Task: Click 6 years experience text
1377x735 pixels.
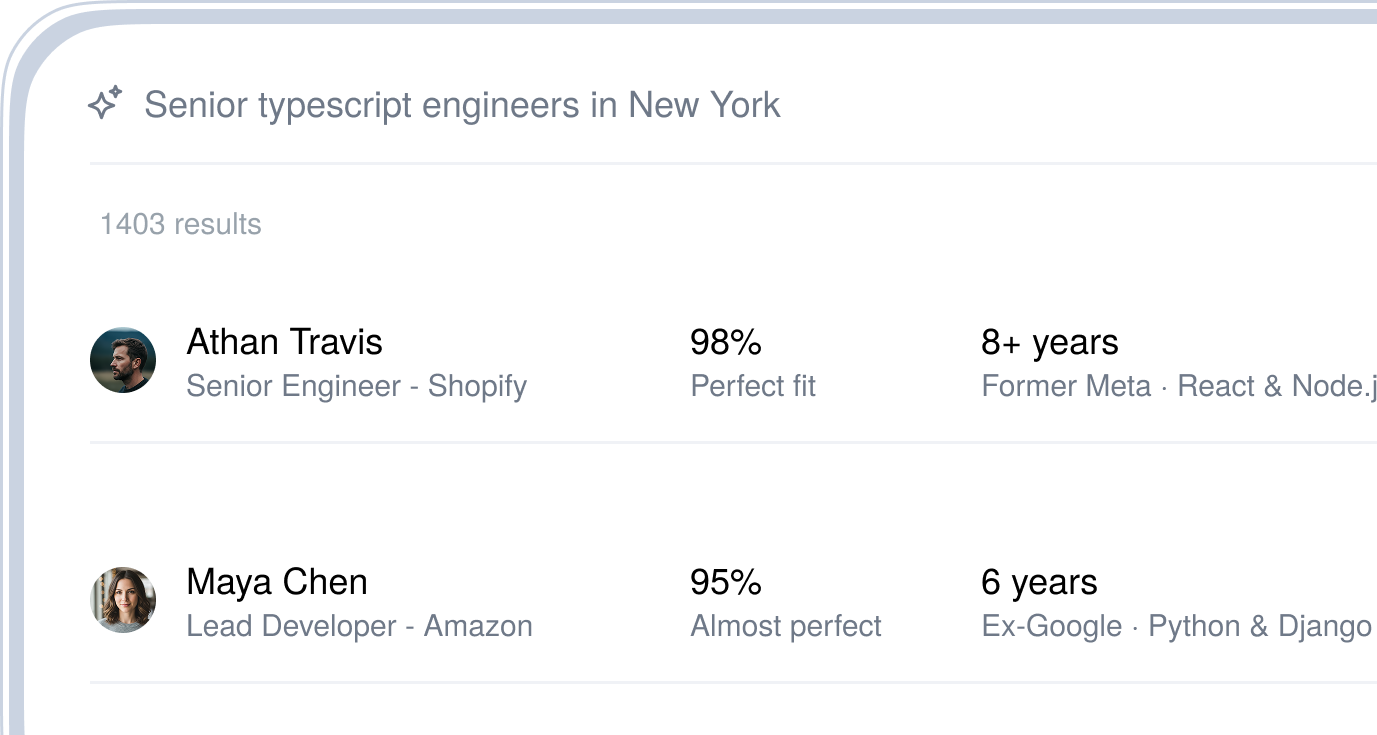Action: tap(1039, 582)
